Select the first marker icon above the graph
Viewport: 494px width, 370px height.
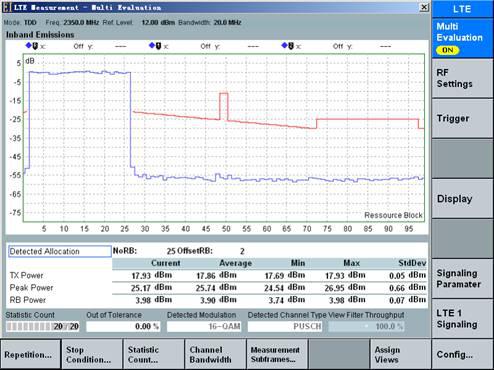click(x=32, y=46)
